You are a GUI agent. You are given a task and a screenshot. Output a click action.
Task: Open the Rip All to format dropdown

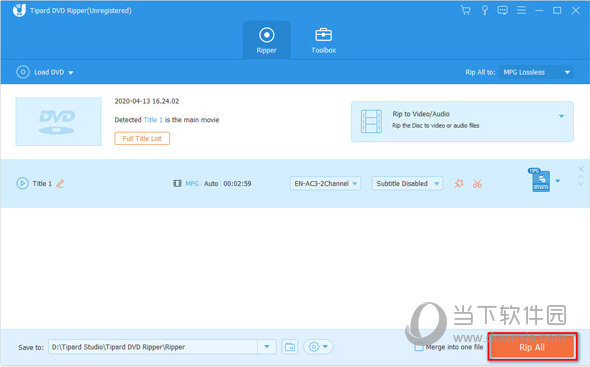tap(536, 72)
